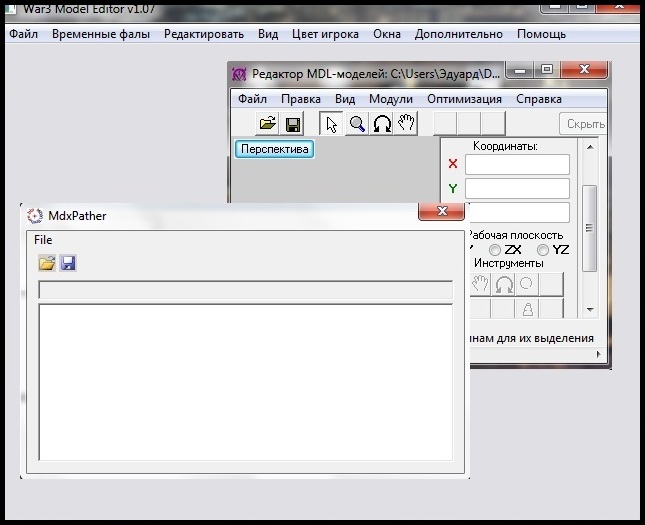Open the Редактировать menu

click(204, 34)
